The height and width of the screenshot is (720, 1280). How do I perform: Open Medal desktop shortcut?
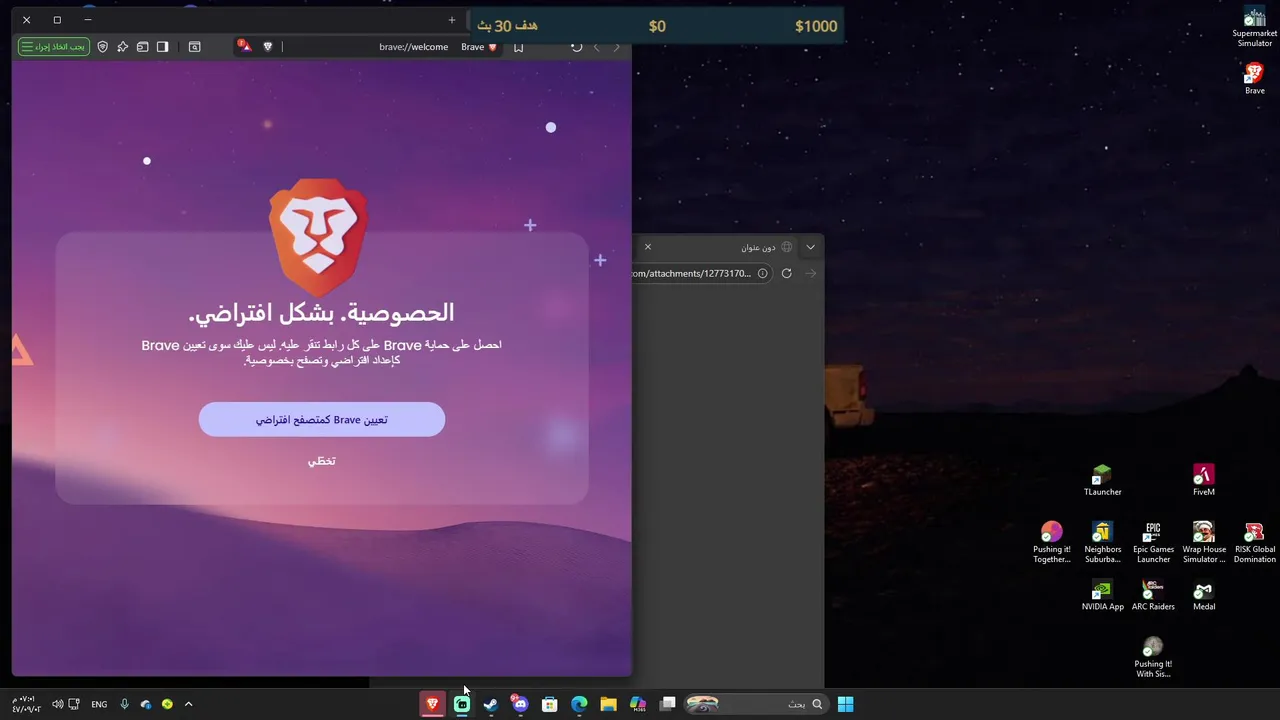coord(1203,595)
